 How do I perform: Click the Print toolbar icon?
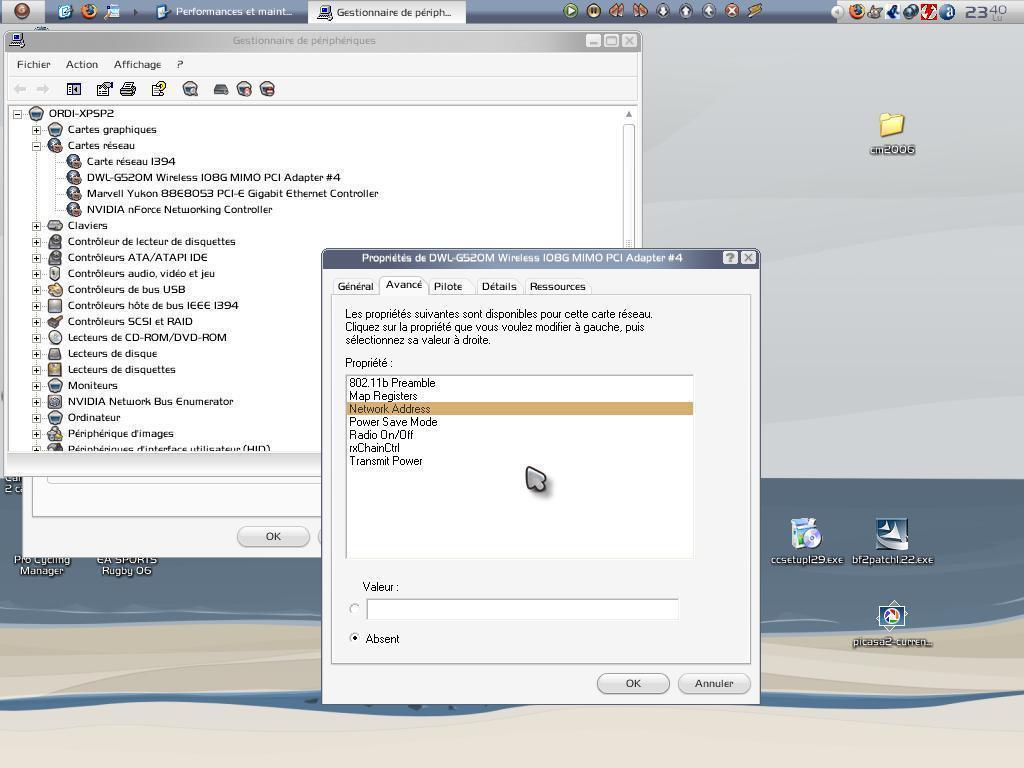point(128,89)
